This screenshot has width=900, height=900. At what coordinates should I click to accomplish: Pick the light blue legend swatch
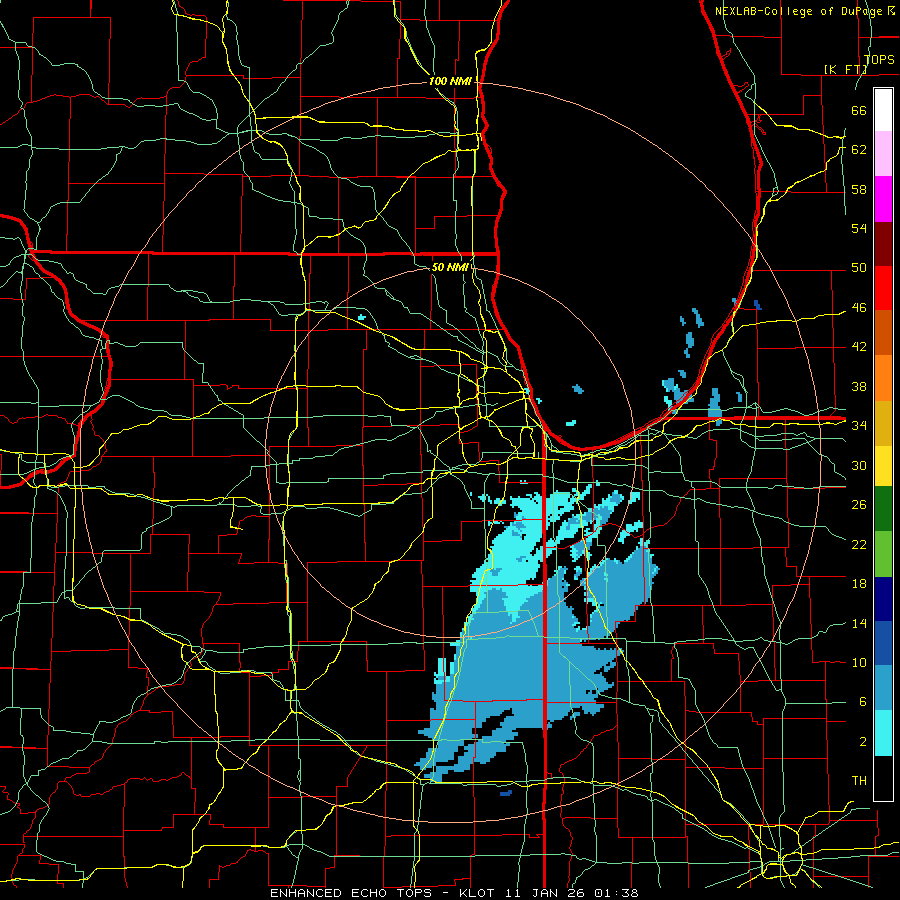(x=883, y=688)
